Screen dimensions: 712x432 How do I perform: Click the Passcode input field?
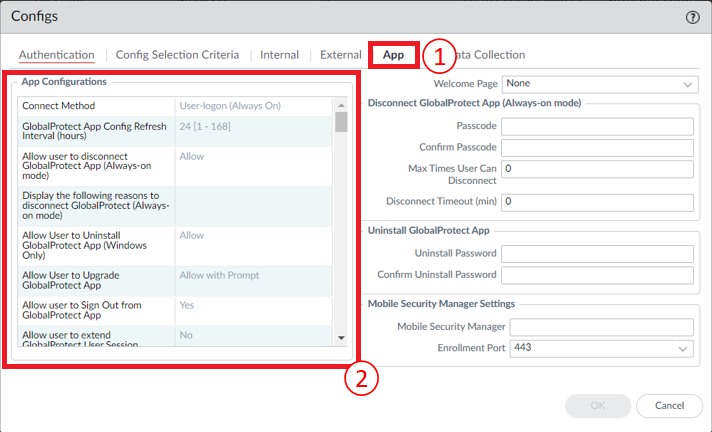coord(597,126)
